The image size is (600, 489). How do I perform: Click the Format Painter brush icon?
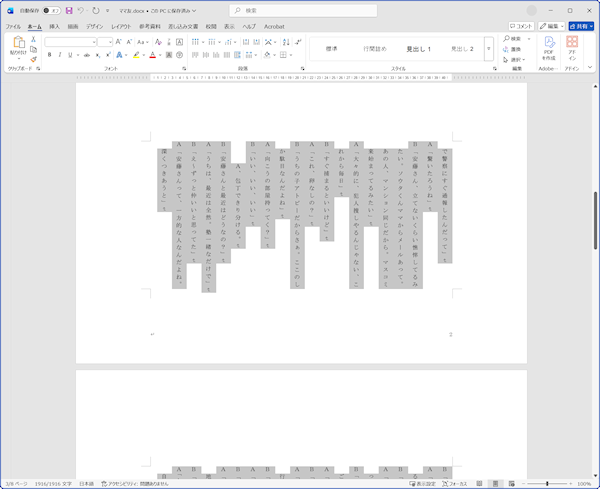(34, 58)
